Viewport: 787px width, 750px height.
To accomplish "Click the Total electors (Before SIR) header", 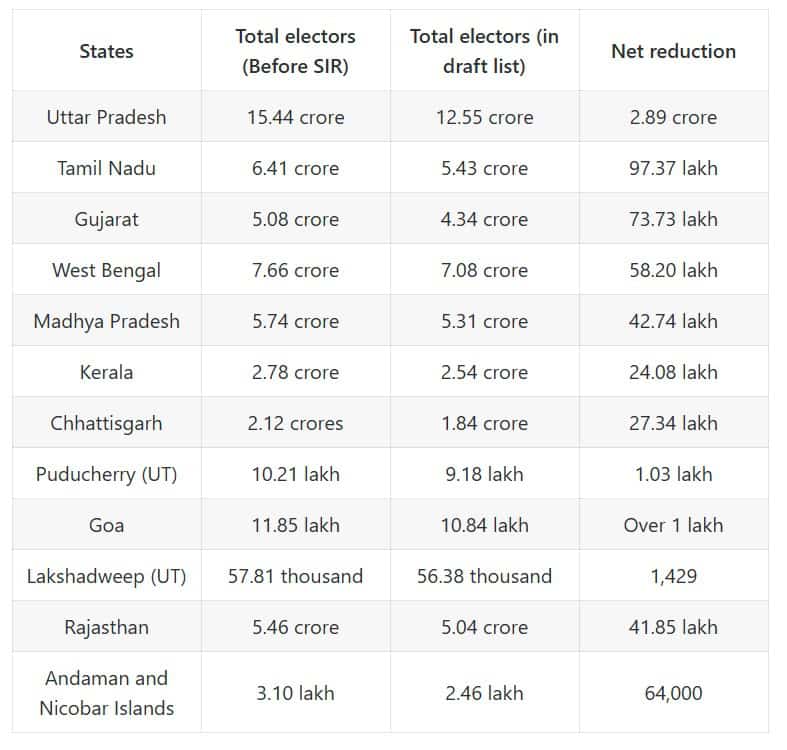I will pyautogui.click(x=295, y=51).
